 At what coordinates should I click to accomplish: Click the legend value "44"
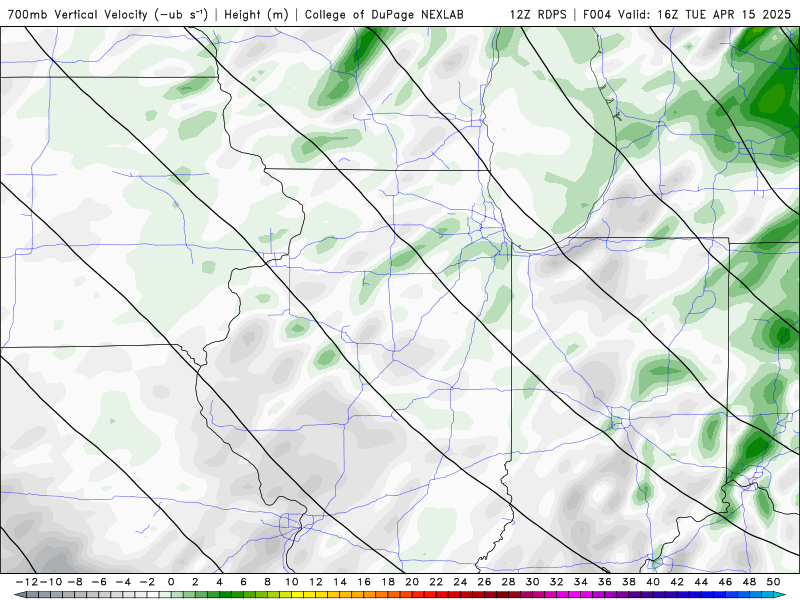tap(701, 582)
